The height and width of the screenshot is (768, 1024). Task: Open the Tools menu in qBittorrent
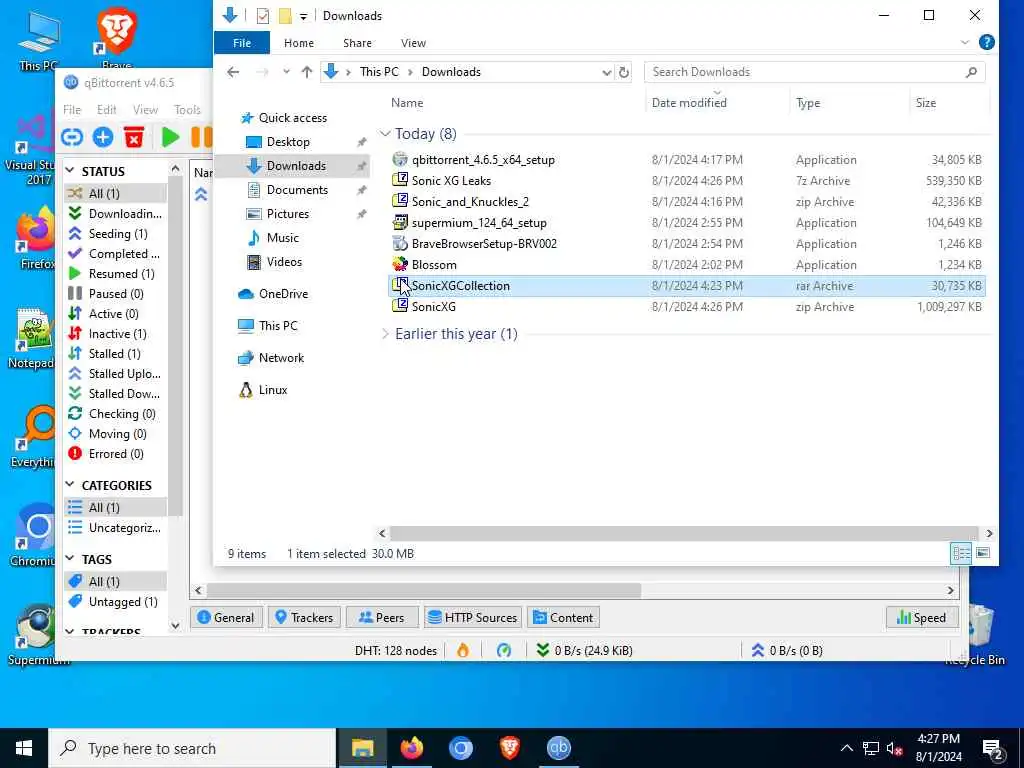click(x=187, y=110)
